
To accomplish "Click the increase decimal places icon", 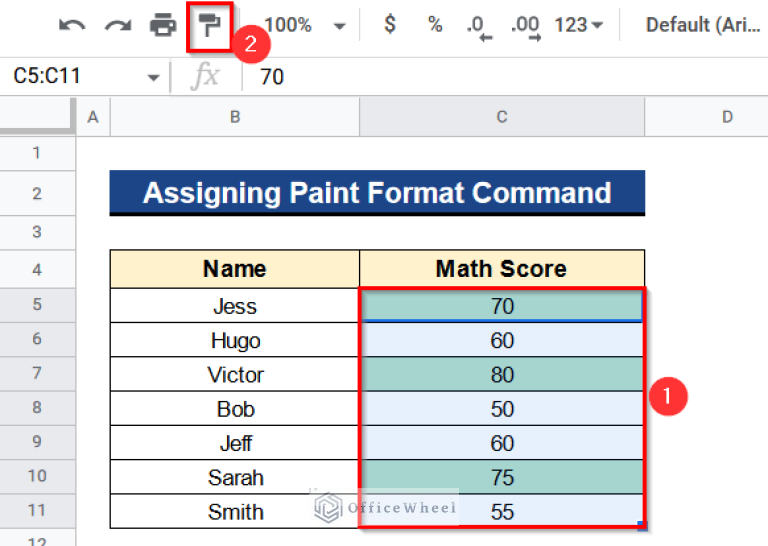I will click(x=524, y=26).
